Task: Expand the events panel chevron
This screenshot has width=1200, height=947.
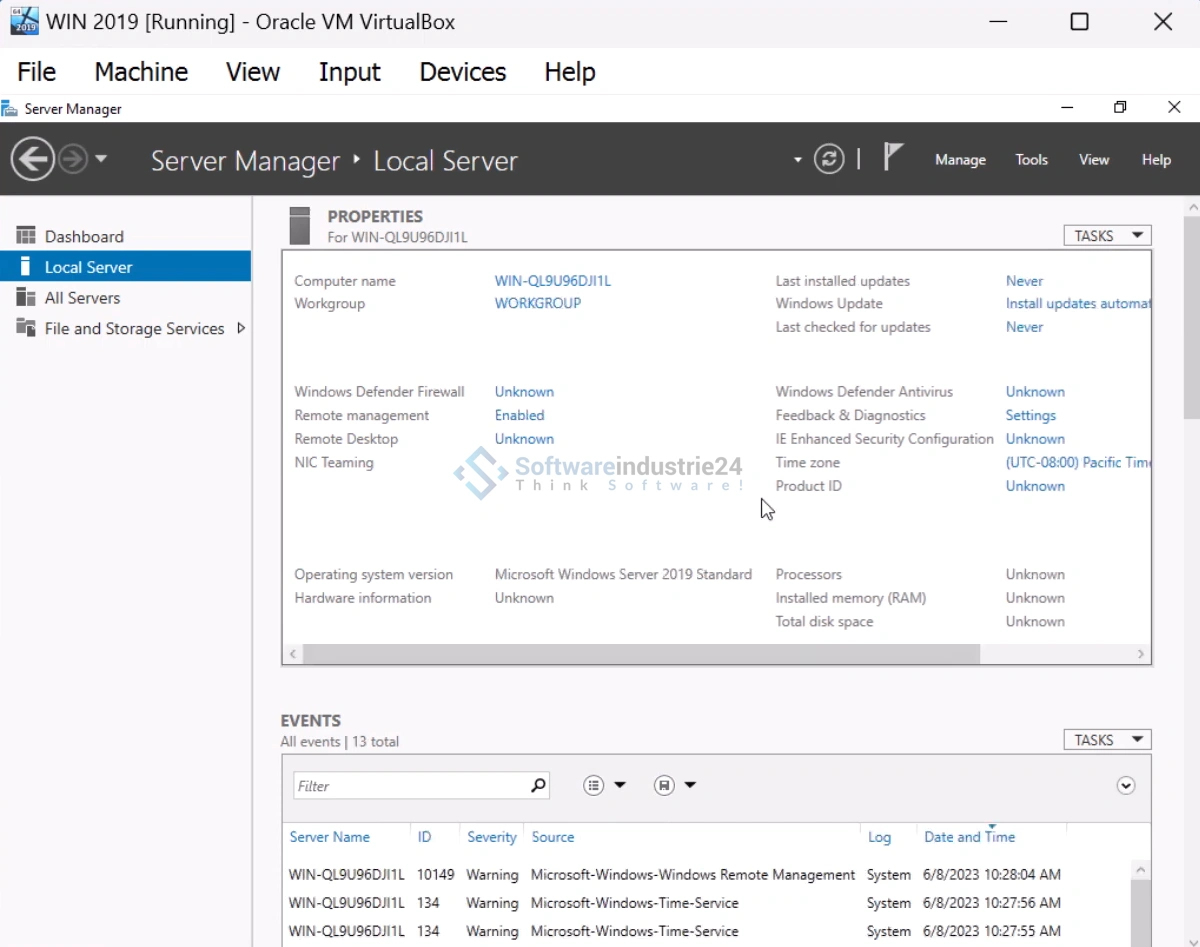Action: click(x=1126, y=786)
